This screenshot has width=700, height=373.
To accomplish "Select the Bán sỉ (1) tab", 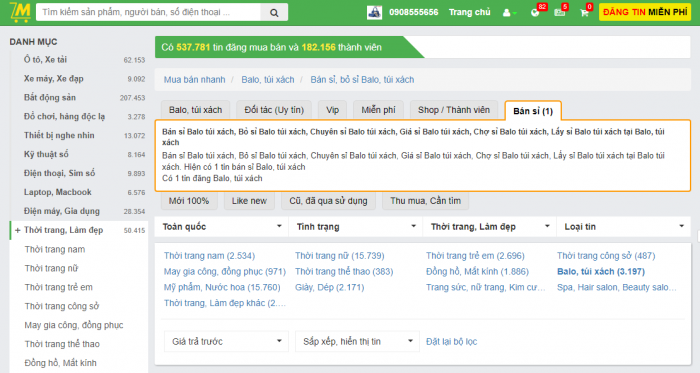I will pyautogui.click(x=533, y=111).
